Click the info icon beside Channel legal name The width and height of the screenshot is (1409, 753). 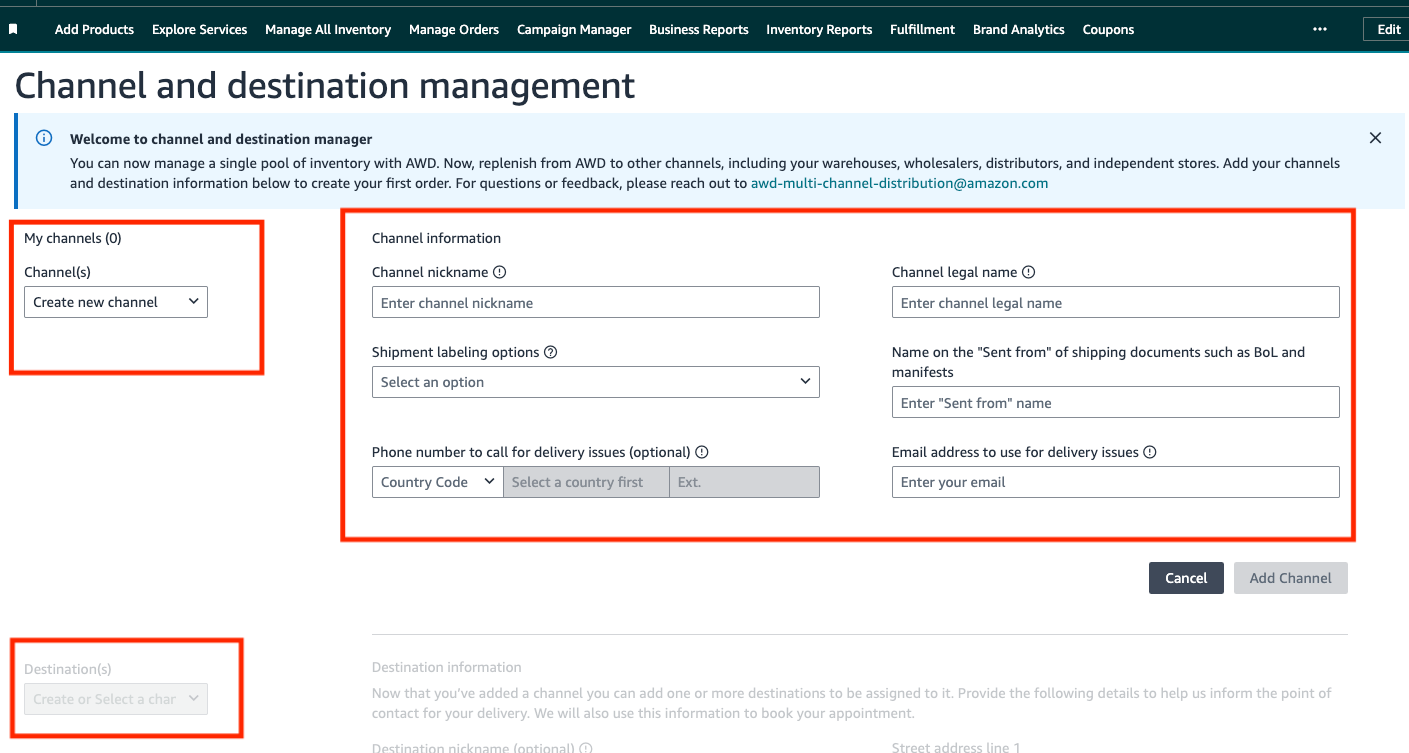click(x=1029, y=272)
